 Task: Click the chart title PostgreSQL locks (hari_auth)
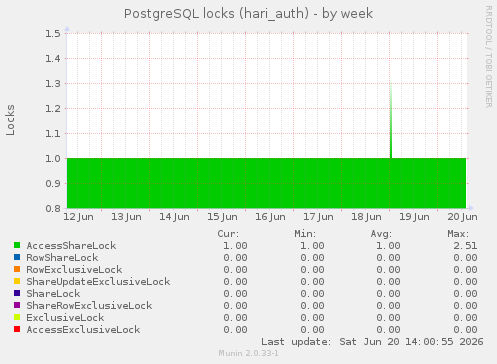pos(248,14)
